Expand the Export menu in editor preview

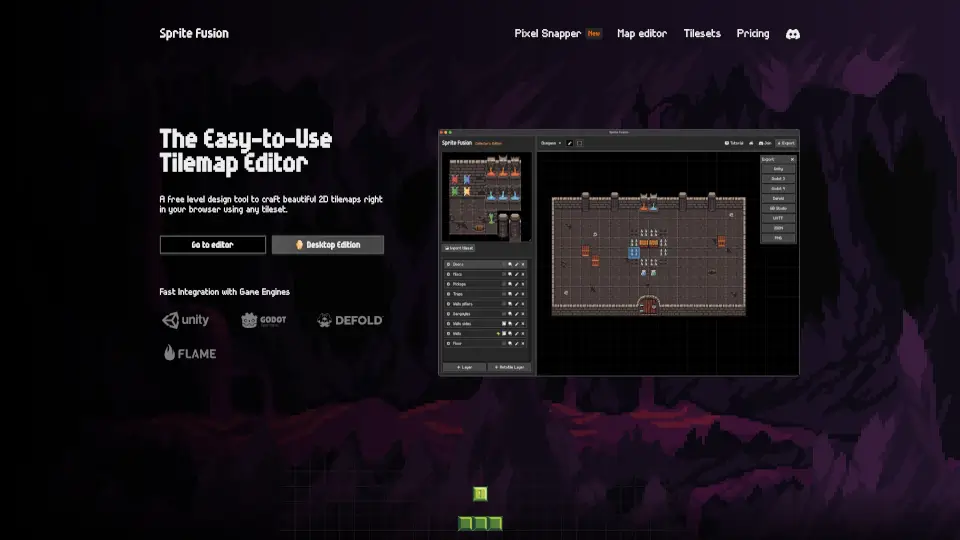[786, 143]
